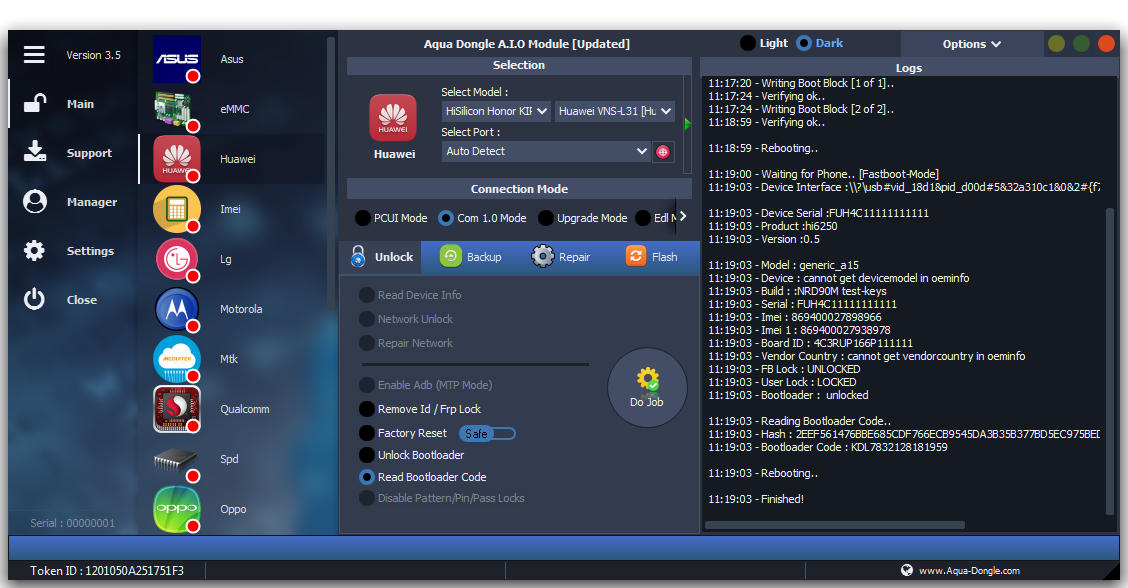Select Factory Reset option

coord(367,433)
